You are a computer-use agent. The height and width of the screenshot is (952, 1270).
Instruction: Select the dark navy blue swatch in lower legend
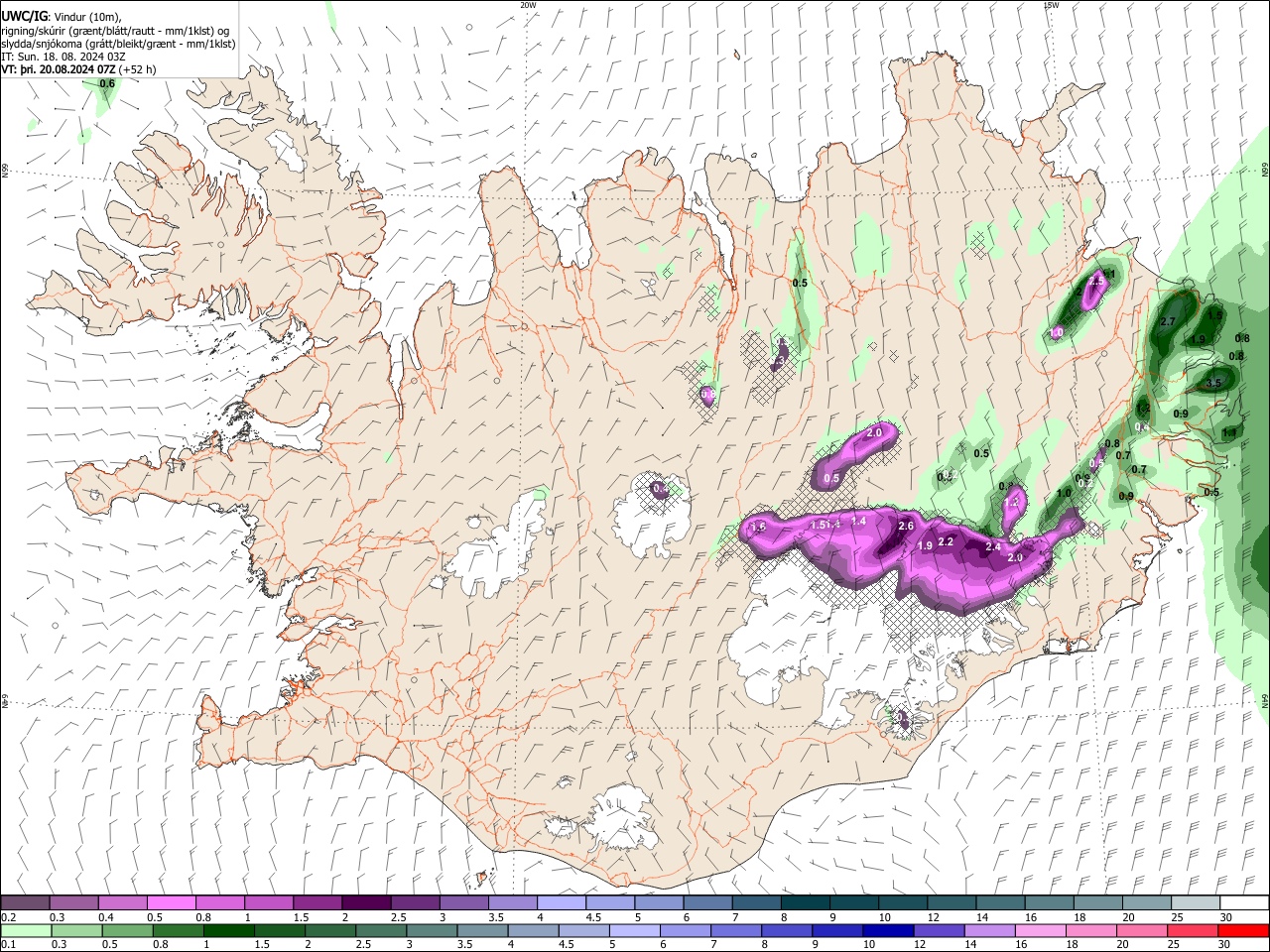(x=886, y=930)
